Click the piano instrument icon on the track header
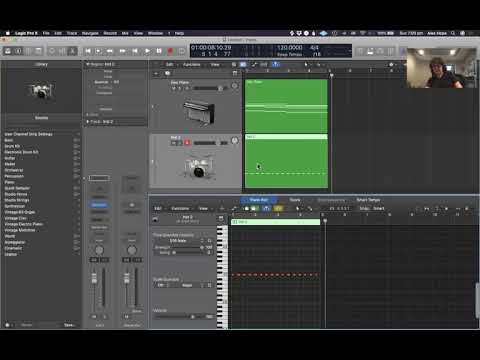This screenshot has height=360, width=480. tap(199, 113)
